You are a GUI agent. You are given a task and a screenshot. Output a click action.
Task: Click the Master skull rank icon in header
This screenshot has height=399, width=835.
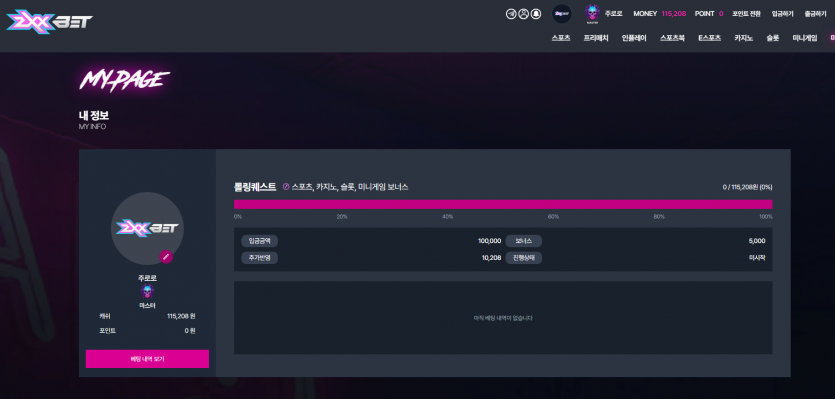coord(592,14)
